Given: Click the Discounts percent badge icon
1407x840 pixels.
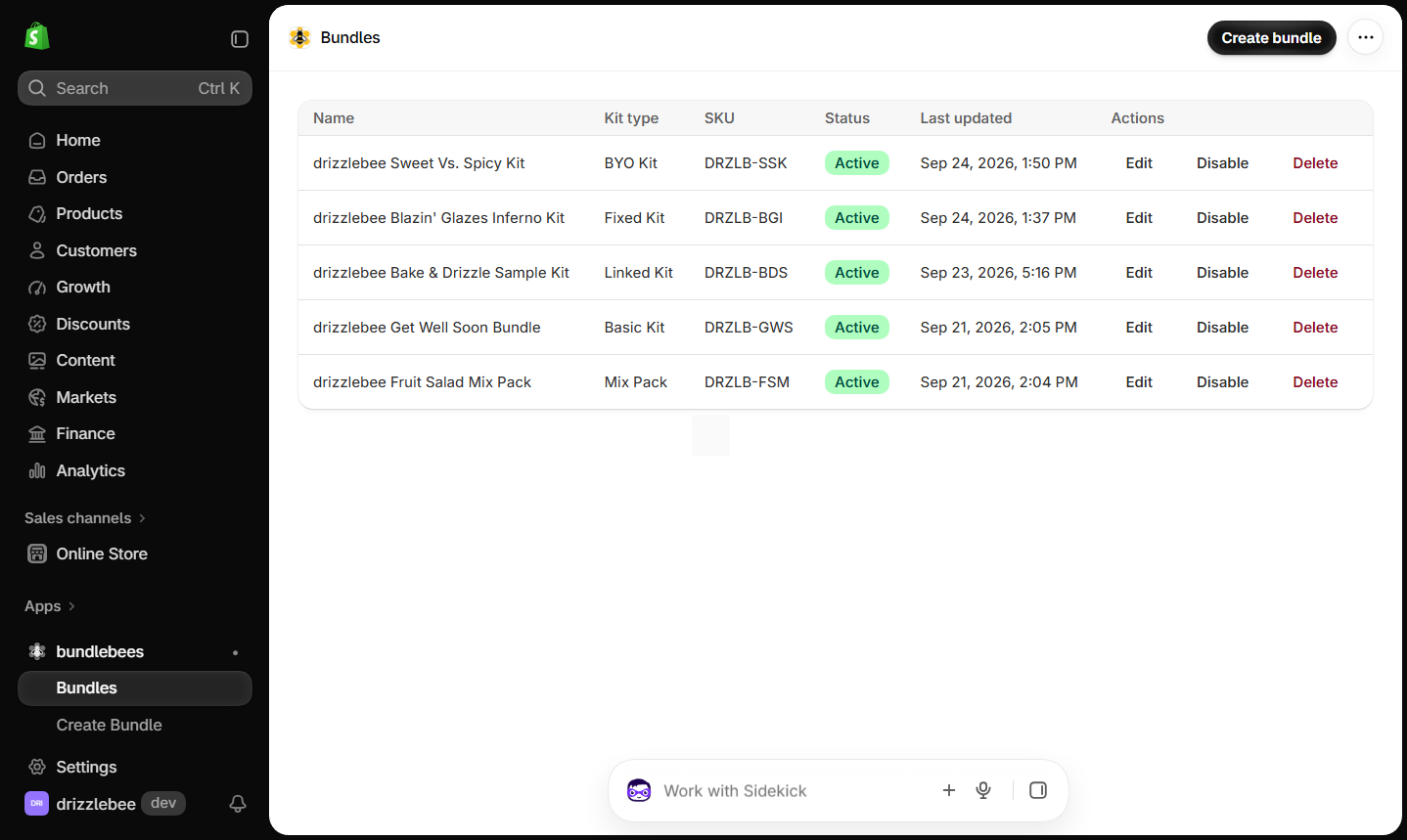Looking at the screenshot, I should [37, 324].
